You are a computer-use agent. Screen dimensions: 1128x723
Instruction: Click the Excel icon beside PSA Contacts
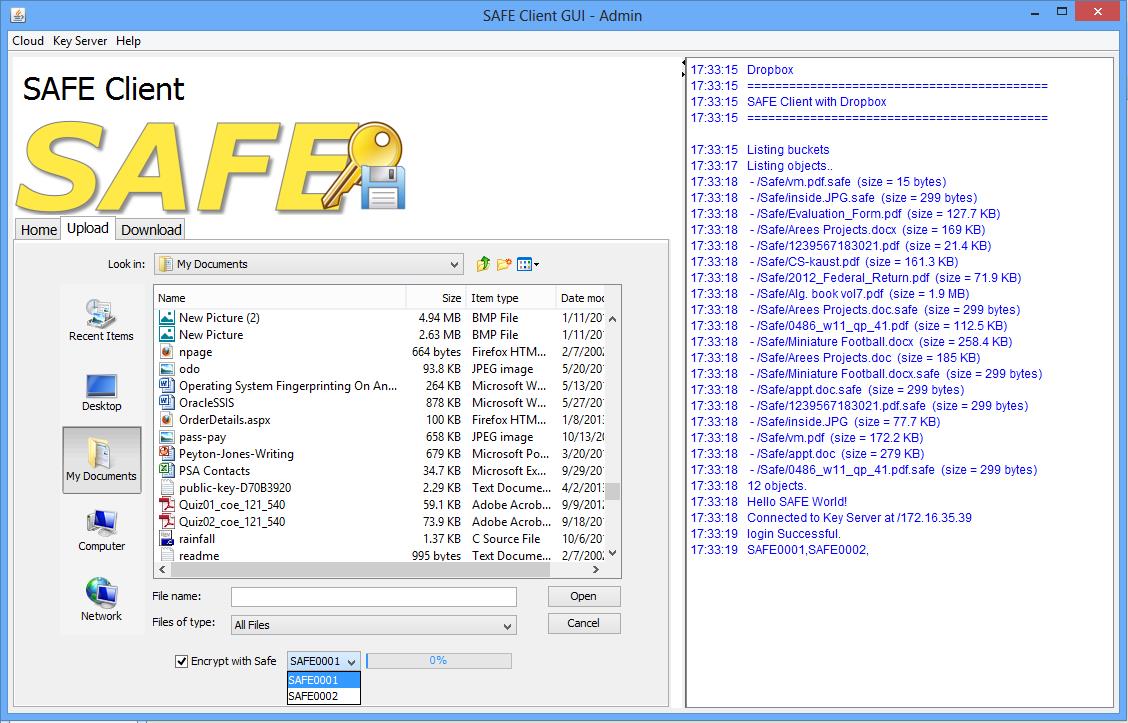167,470
